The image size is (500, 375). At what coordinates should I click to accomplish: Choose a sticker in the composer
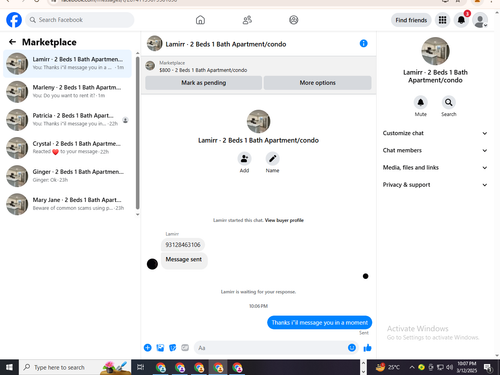coord(173,348)
